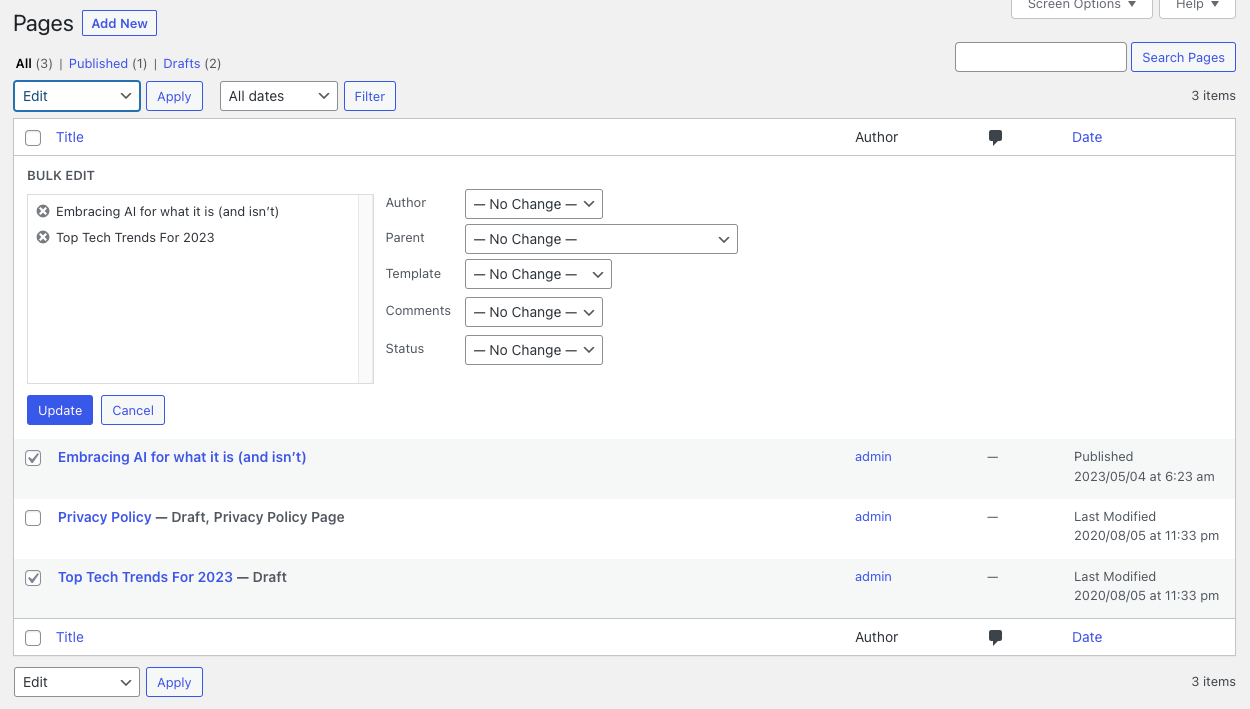Image resolution: width=1250 pixels, height=709 pixels.
Task: Cancel the bulk edit
Action: pyautogui.click(x=133, y=410)
